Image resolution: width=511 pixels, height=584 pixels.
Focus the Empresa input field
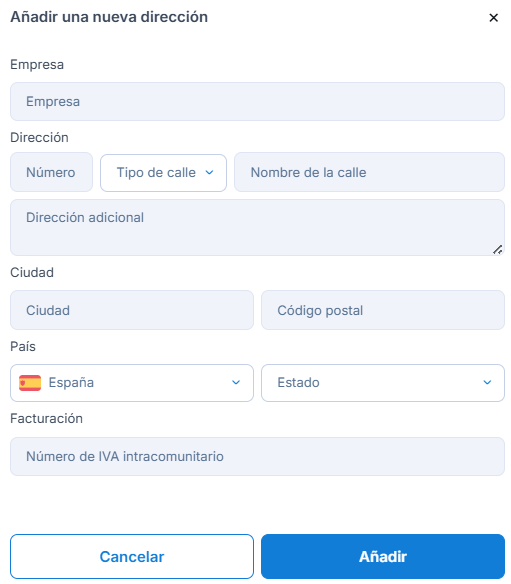coord(257,101)
